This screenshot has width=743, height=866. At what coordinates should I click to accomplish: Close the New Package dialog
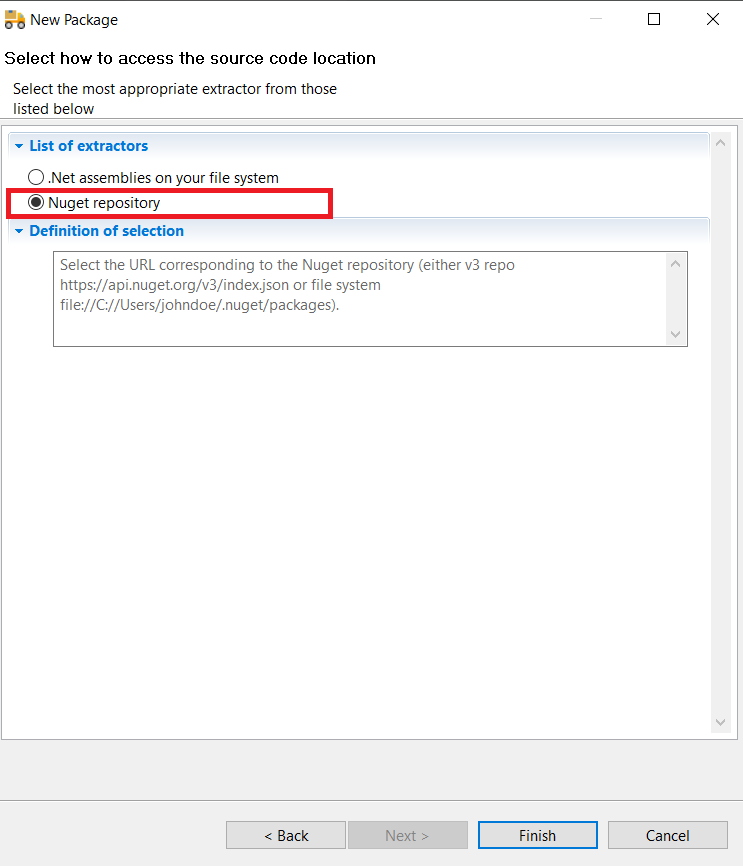[x=713, y=19]
